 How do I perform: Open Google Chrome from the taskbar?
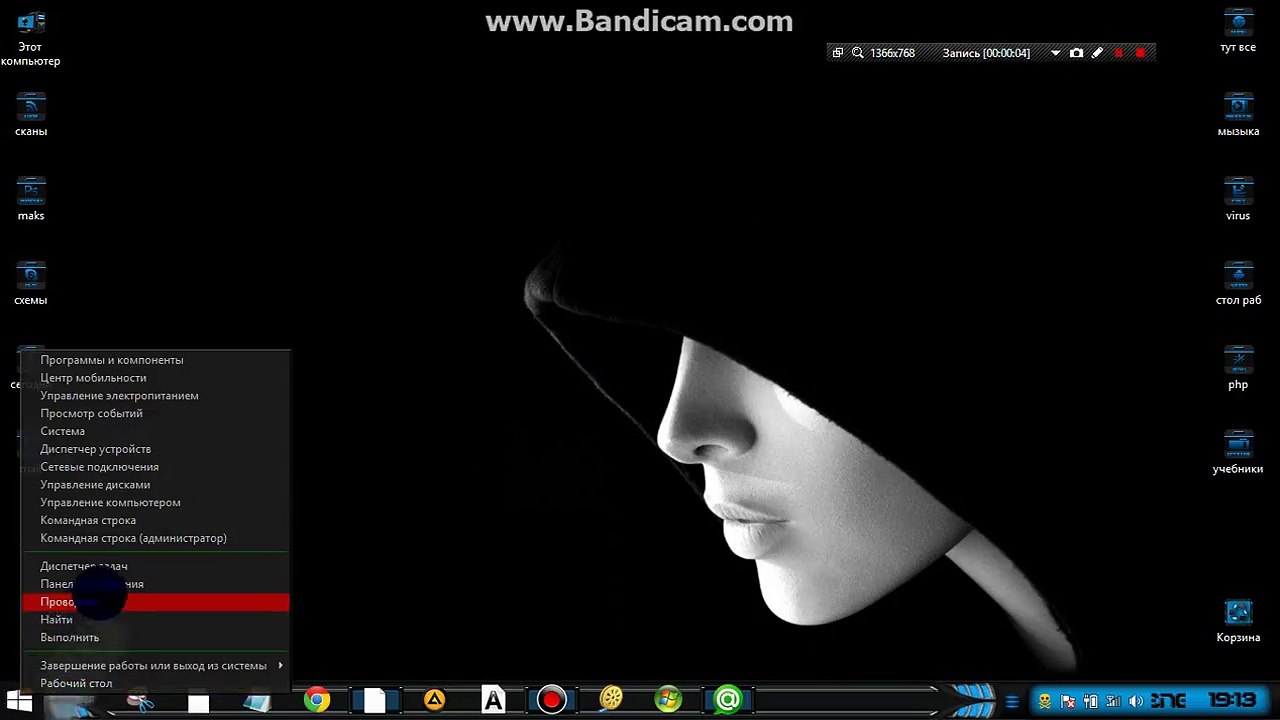pyautogui.click(x=317, y=700)
